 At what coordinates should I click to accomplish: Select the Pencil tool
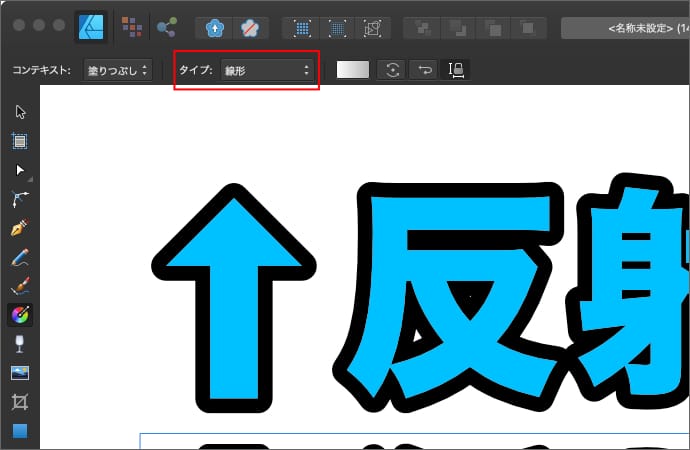[x=20, y=257]
